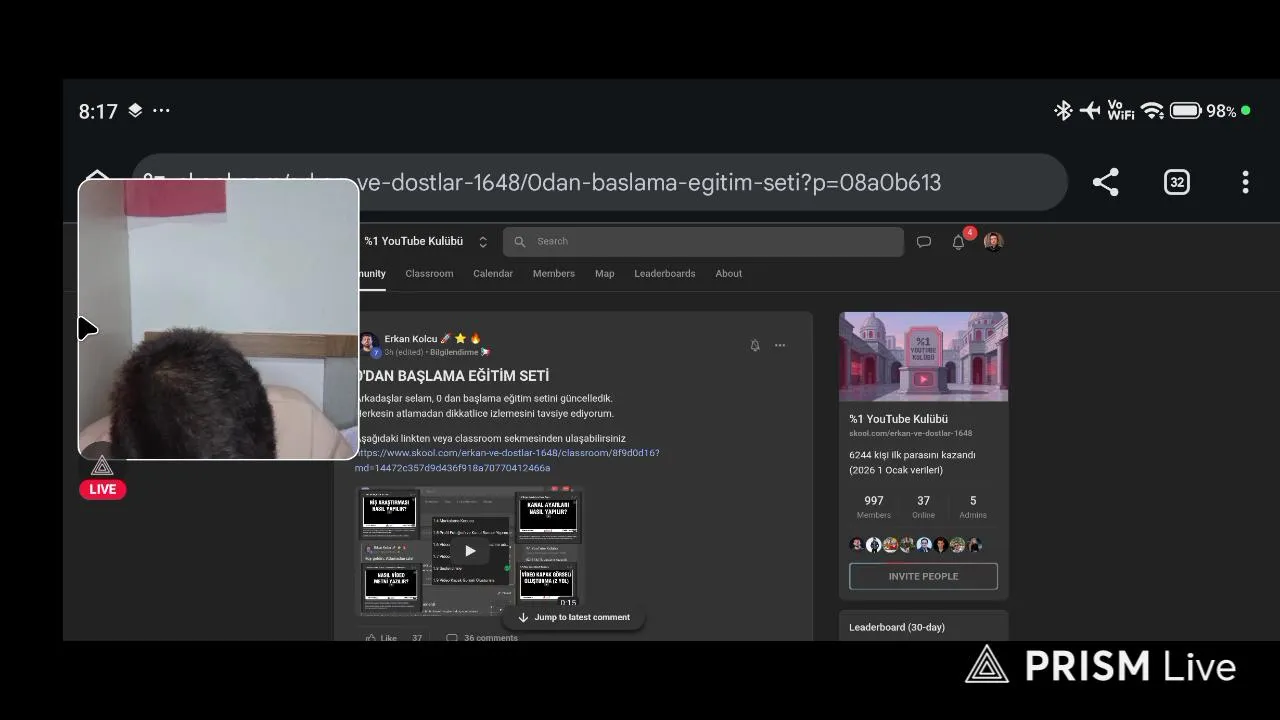Switch to the Calendar tab
Screen dimensions: 1280x720
[x=493, y=273]
